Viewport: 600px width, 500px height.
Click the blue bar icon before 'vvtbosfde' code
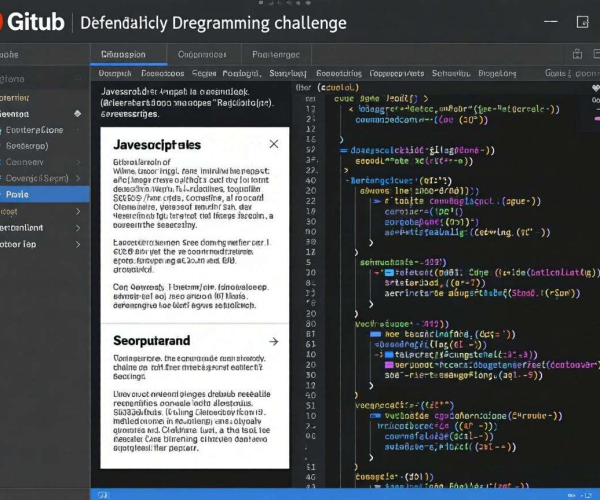tap(375, 416)
